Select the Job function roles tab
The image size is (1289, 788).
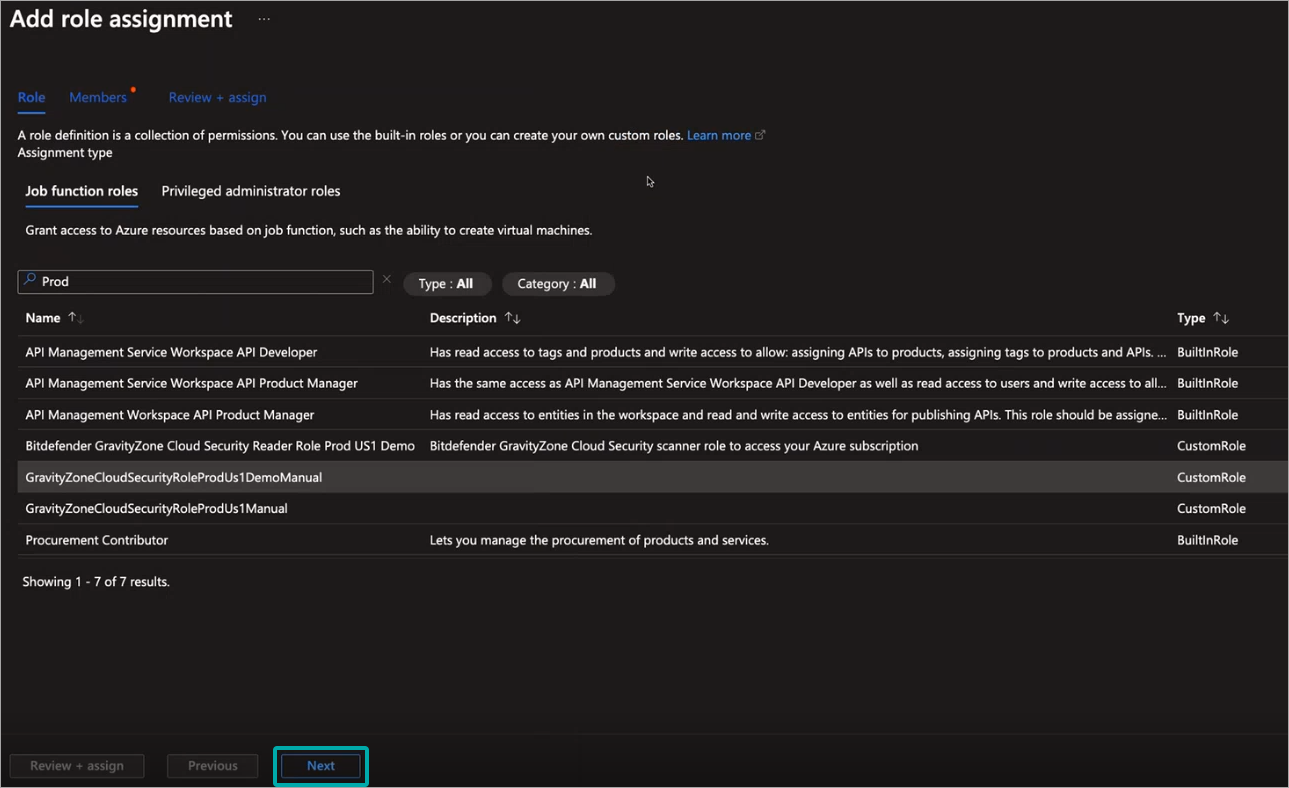81,191
